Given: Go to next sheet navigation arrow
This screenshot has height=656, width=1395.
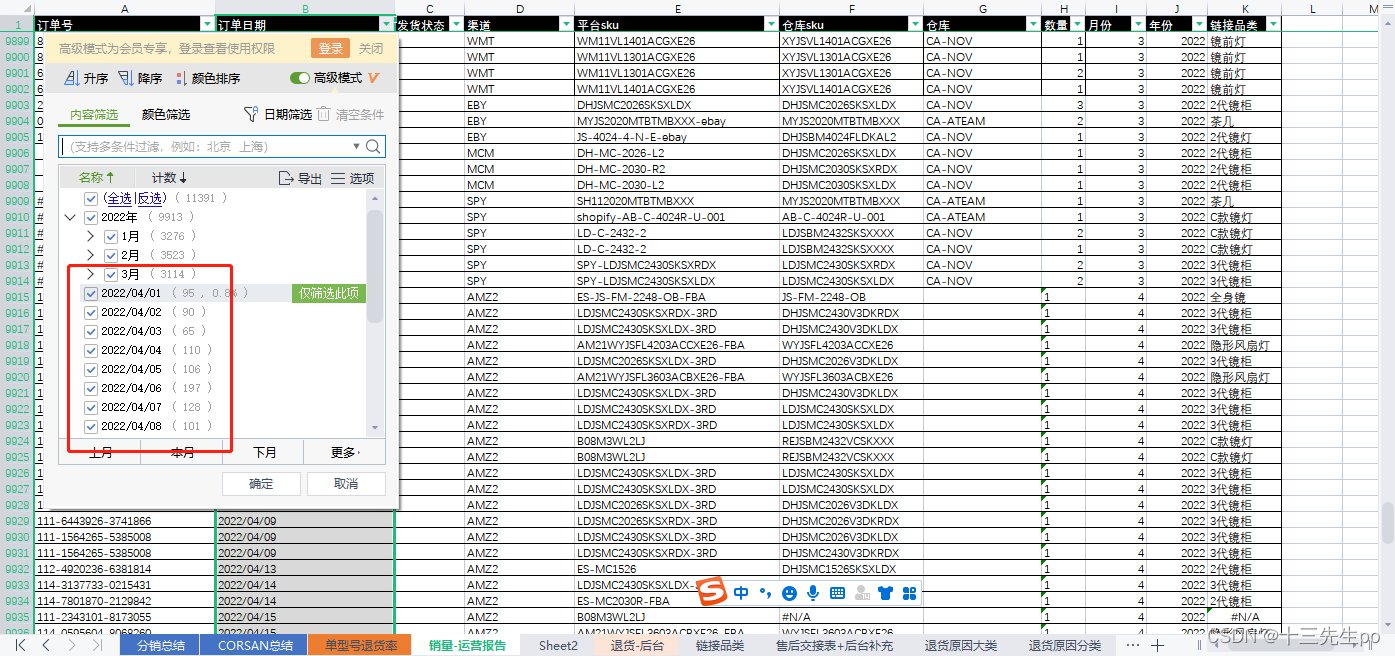Looking at the screenshot, I should [70, 646].
